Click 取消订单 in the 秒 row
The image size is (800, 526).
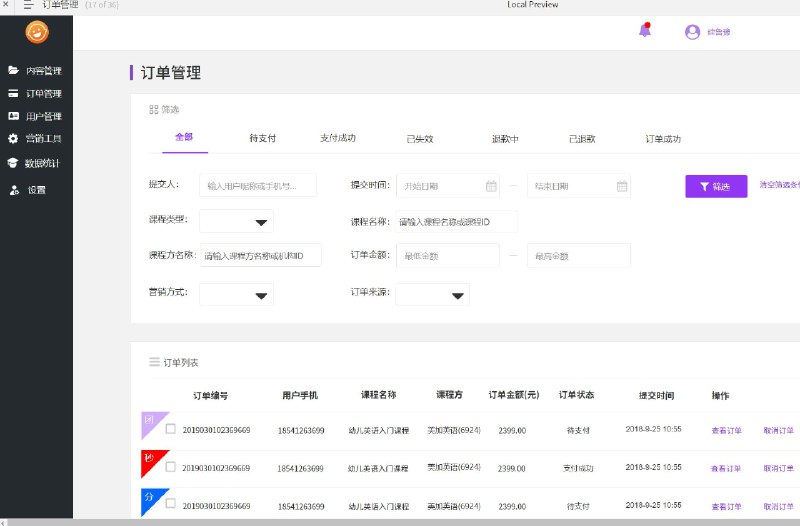779,468
